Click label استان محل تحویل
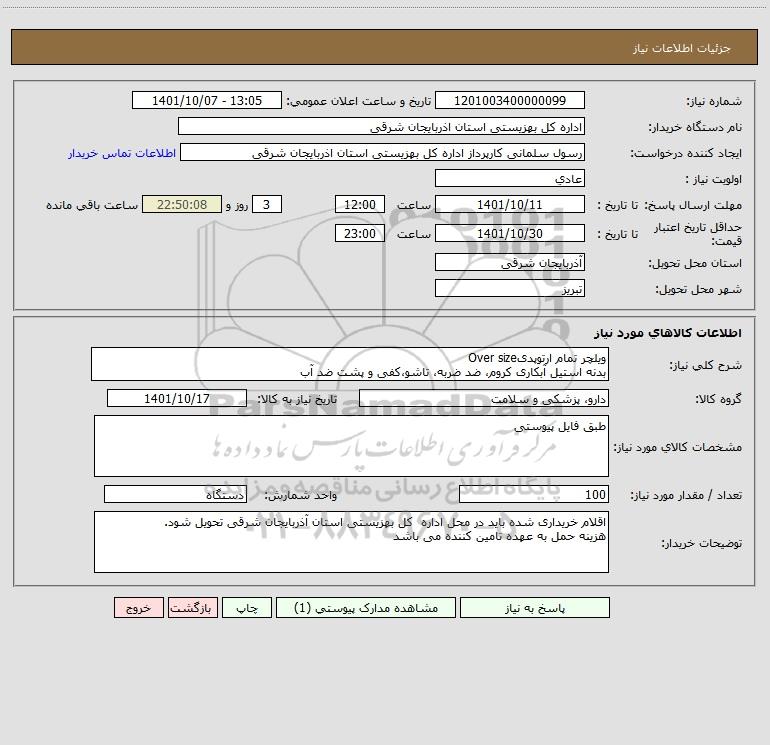The width and height of the screenshot is (770, 745). click(x=695, y=264)
